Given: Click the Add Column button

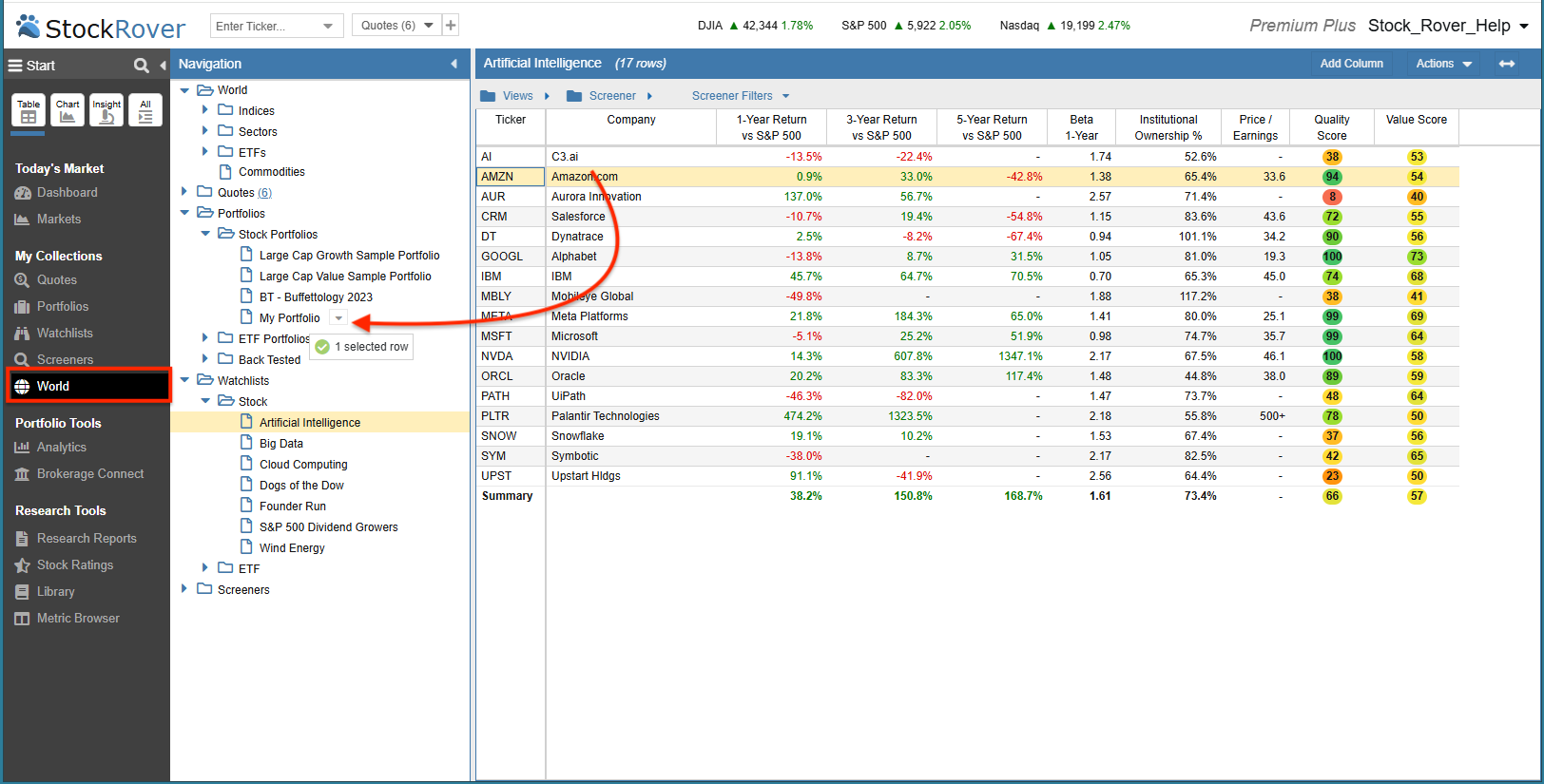Looking at the screenshot, I should click(x=1351, y=64).
